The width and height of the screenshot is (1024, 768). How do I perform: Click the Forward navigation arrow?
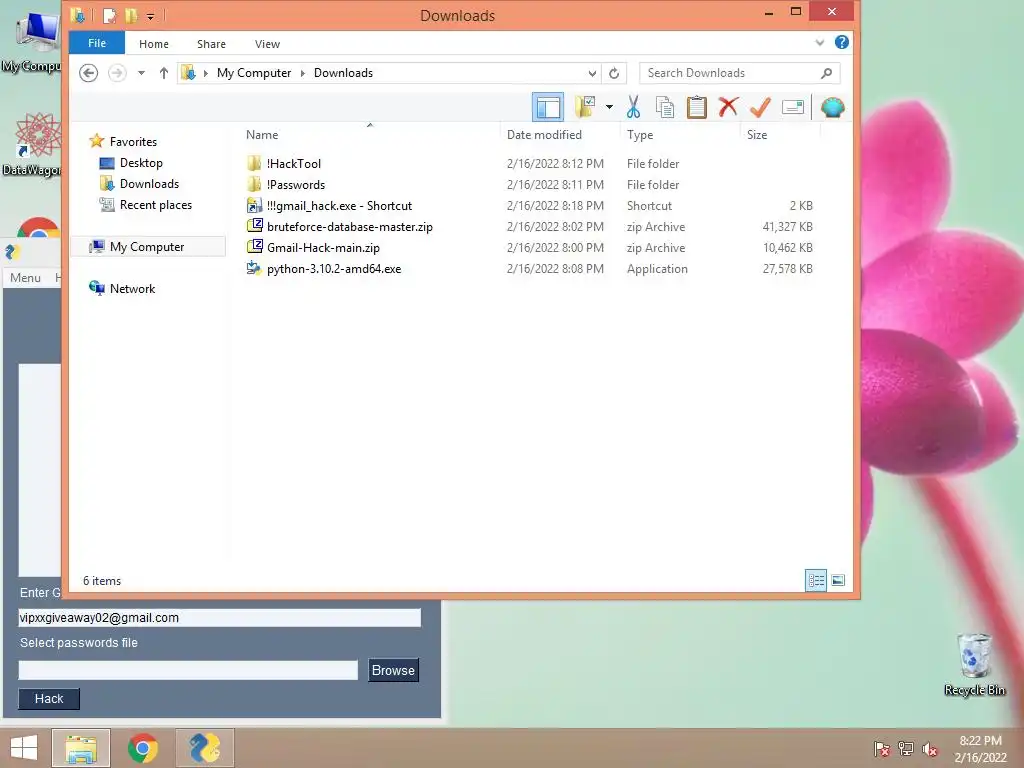(117, 72)
